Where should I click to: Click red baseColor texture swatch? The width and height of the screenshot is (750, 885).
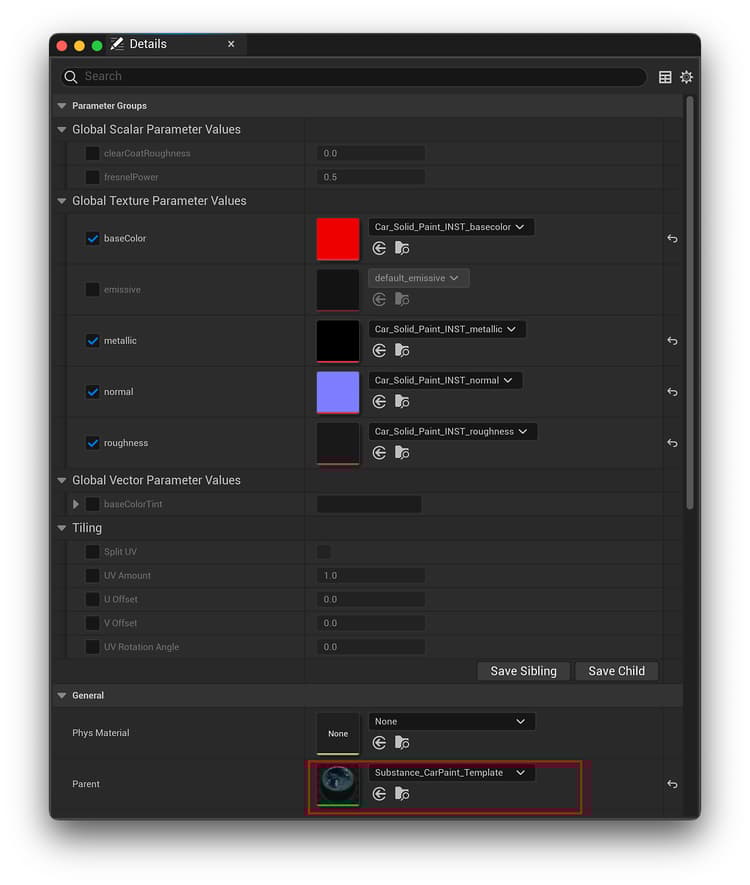pos(337,239)
